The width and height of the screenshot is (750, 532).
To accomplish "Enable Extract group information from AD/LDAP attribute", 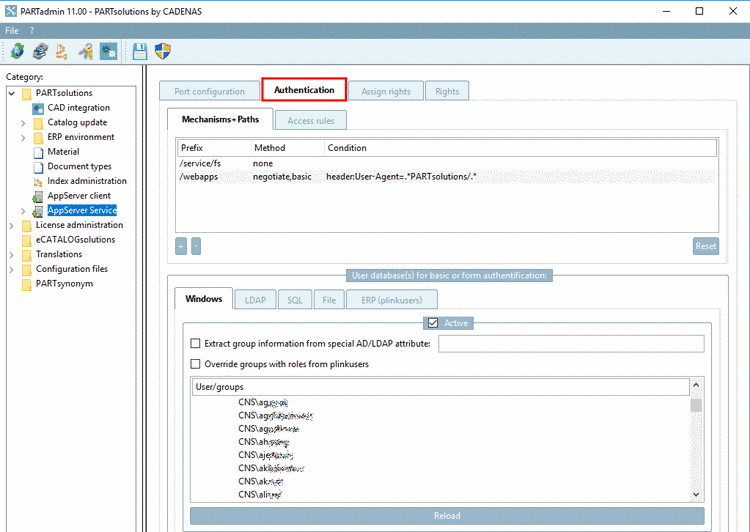I will 195,343.
